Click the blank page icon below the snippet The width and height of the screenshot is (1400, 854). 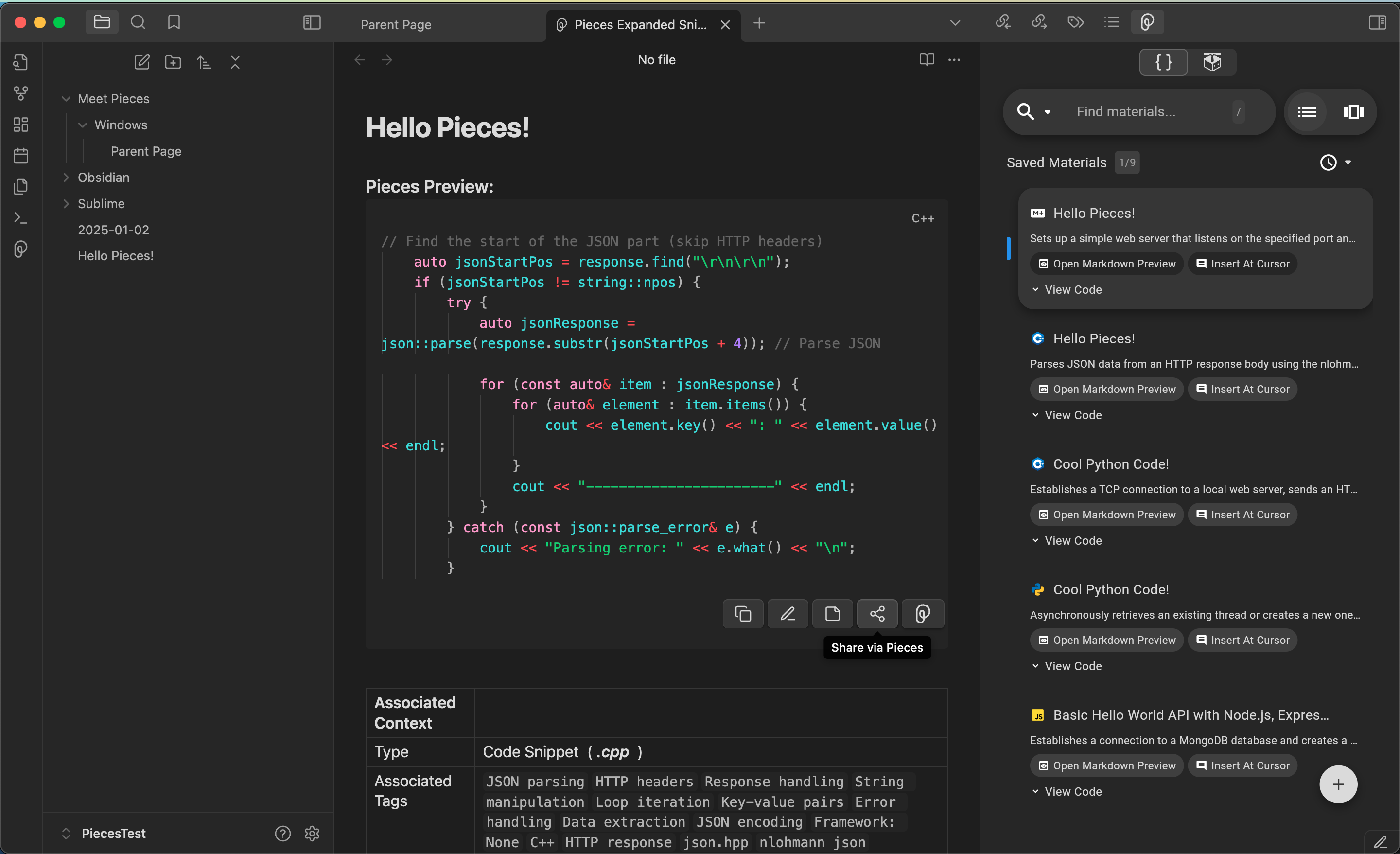[832, 614]
